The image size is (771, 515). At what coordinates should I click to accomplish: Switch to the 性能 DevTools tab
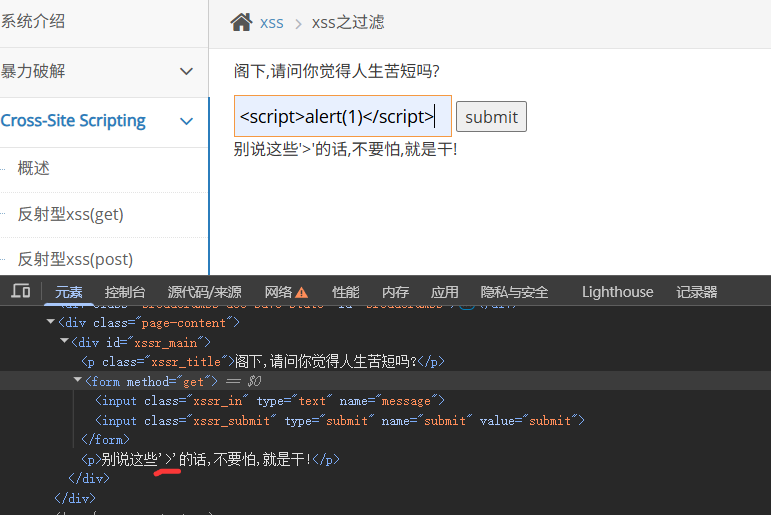[346, 292]
